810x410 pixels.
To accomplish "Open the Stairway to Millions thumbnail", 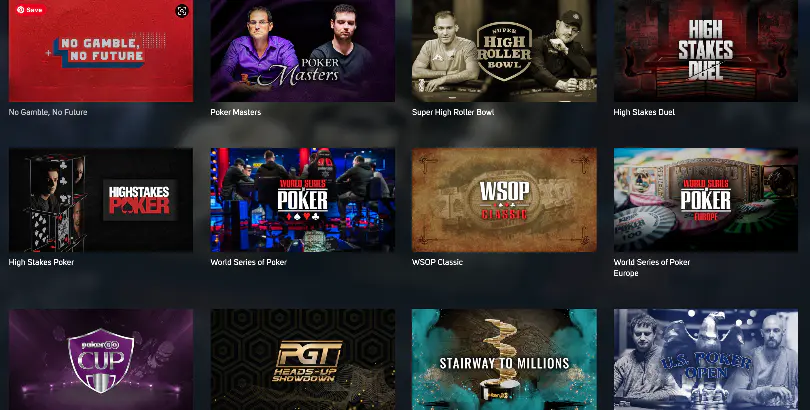I will pyautogui.click(x=504, y=359).
